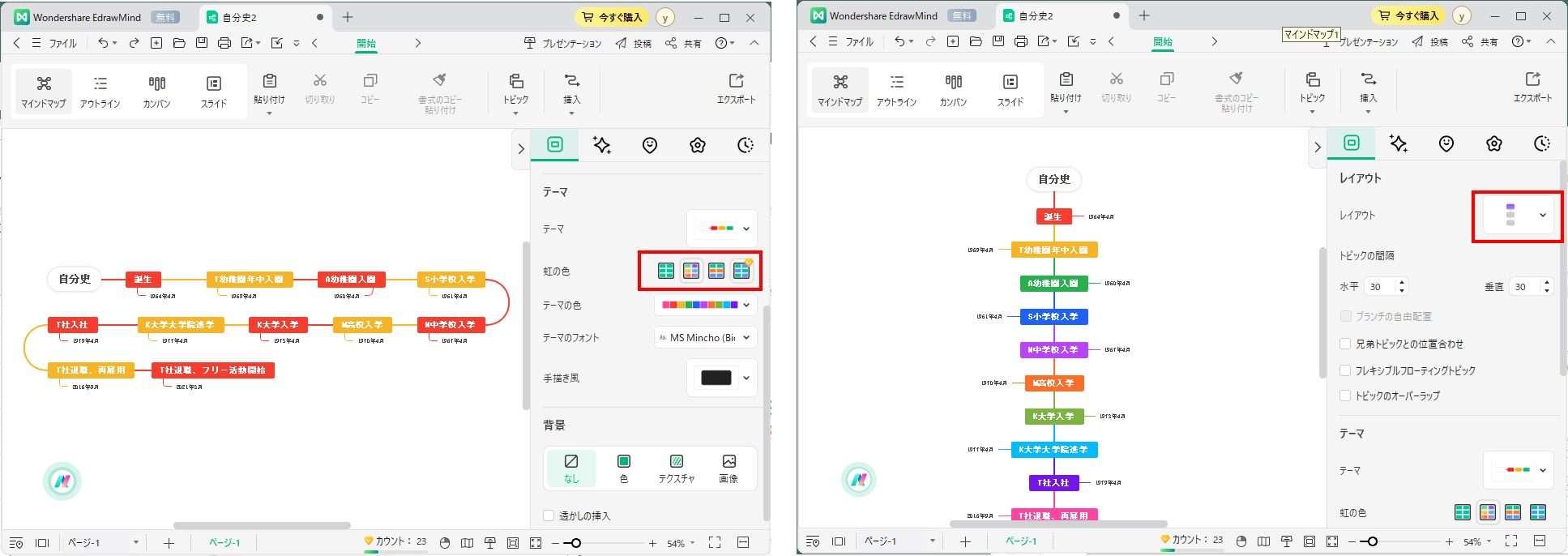Tick トピックのオーバーラップ checkbox

1345,396
